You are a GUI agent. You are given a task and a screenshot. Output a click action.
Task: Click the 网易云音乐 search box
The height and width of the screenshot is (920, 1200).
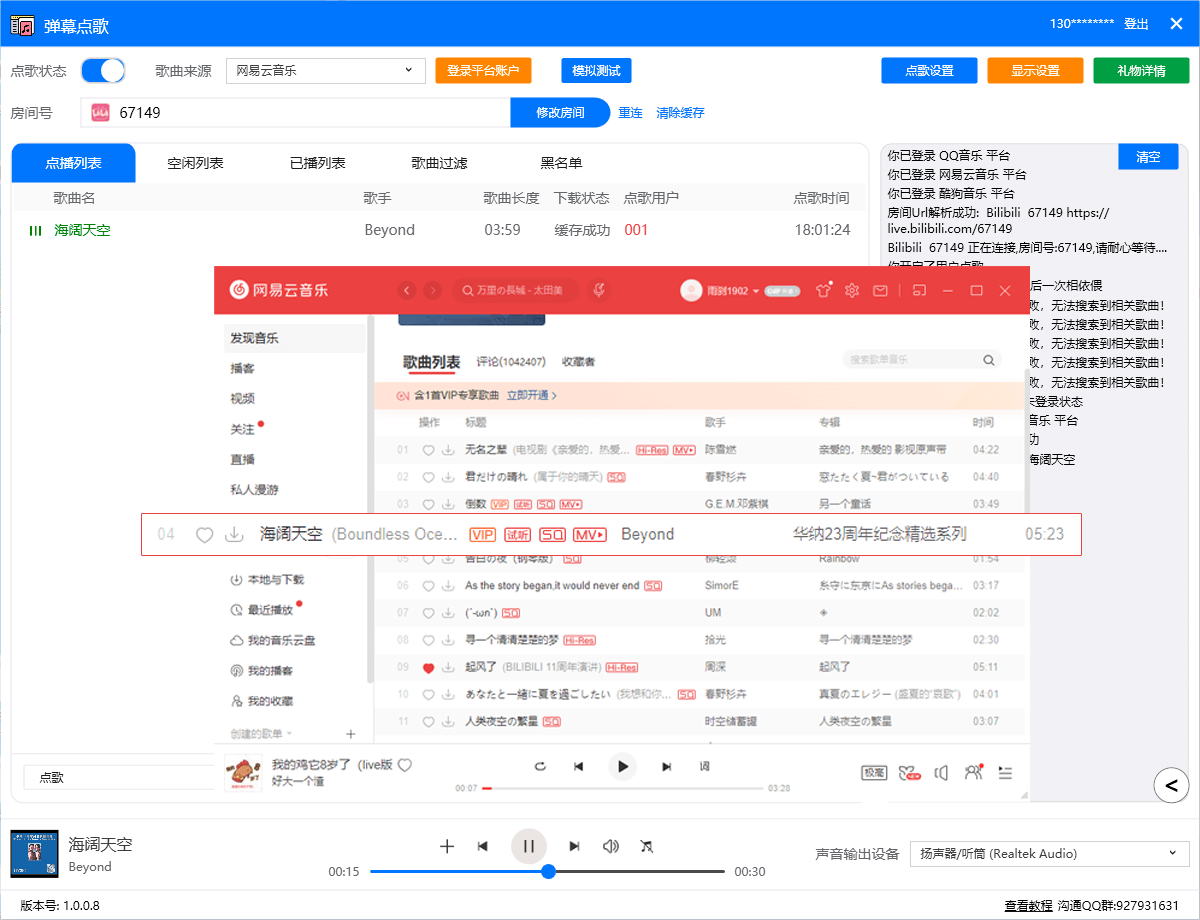(x=515, y=290)
